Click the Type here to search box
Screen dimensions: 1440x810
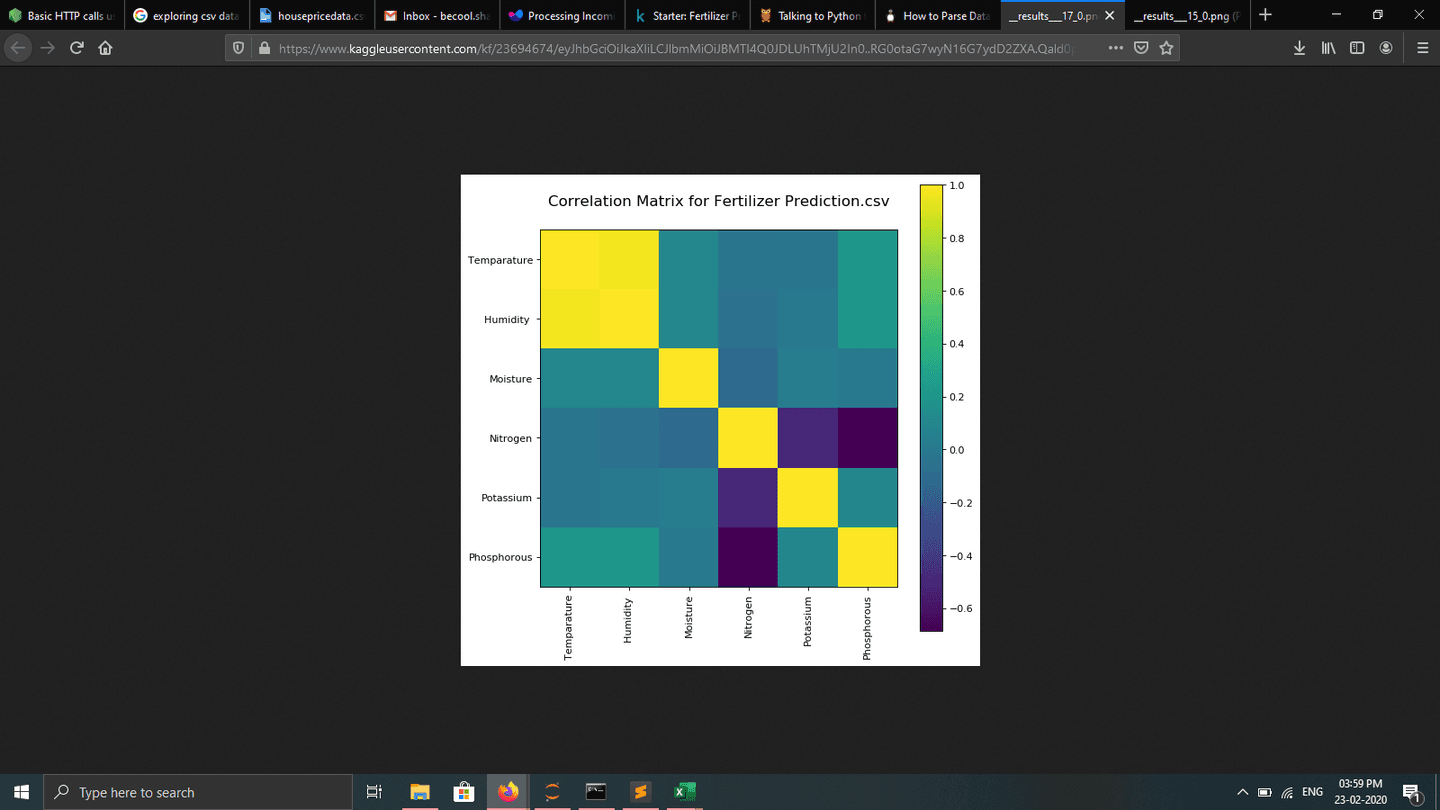199,792
